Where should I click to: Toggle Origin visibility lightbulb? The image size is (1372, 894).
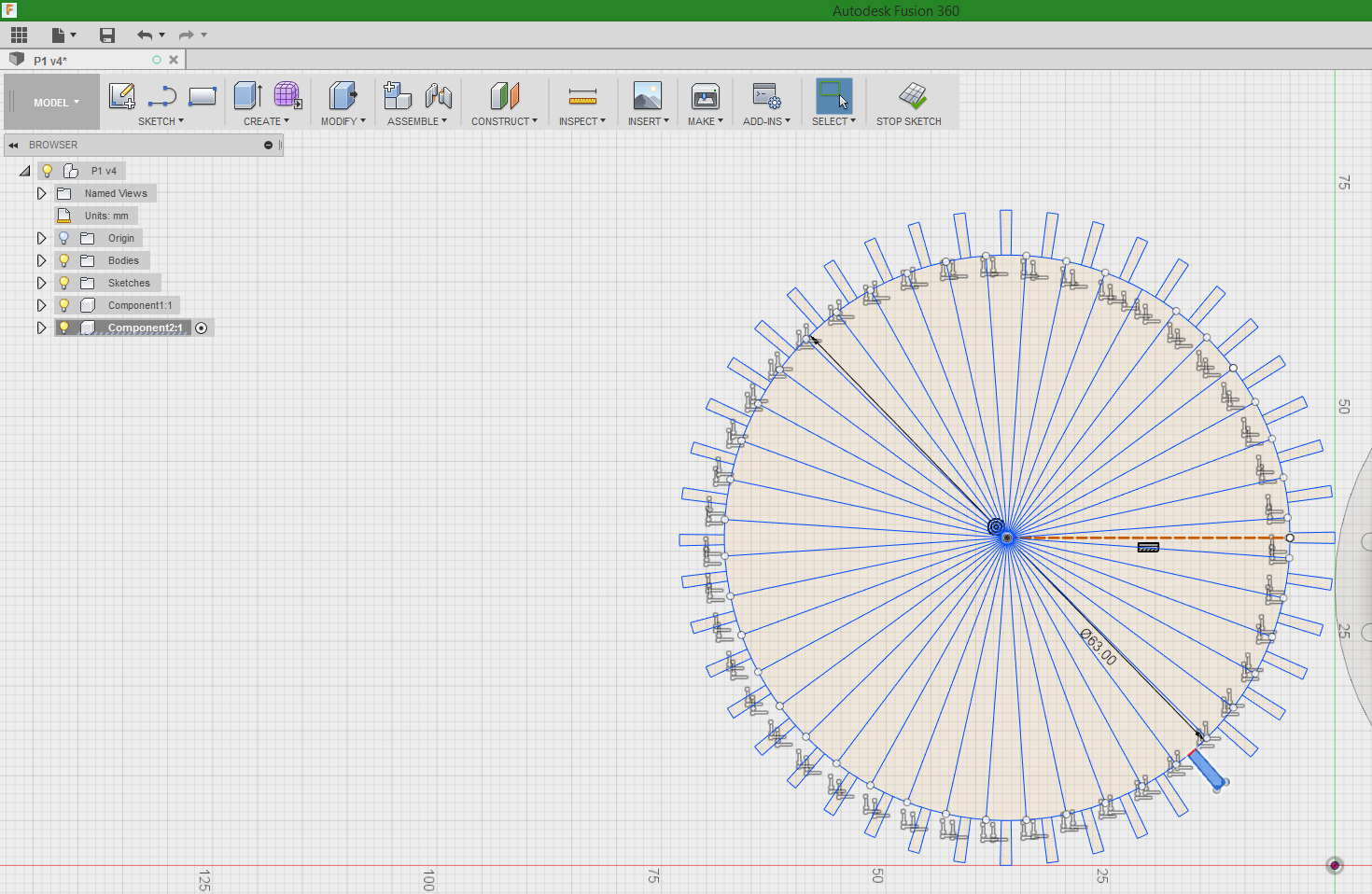(63, 238)
